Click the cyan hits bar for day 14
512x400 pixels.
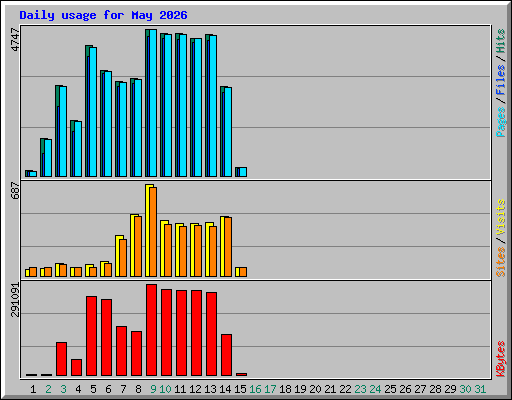(x=228, y=132)
